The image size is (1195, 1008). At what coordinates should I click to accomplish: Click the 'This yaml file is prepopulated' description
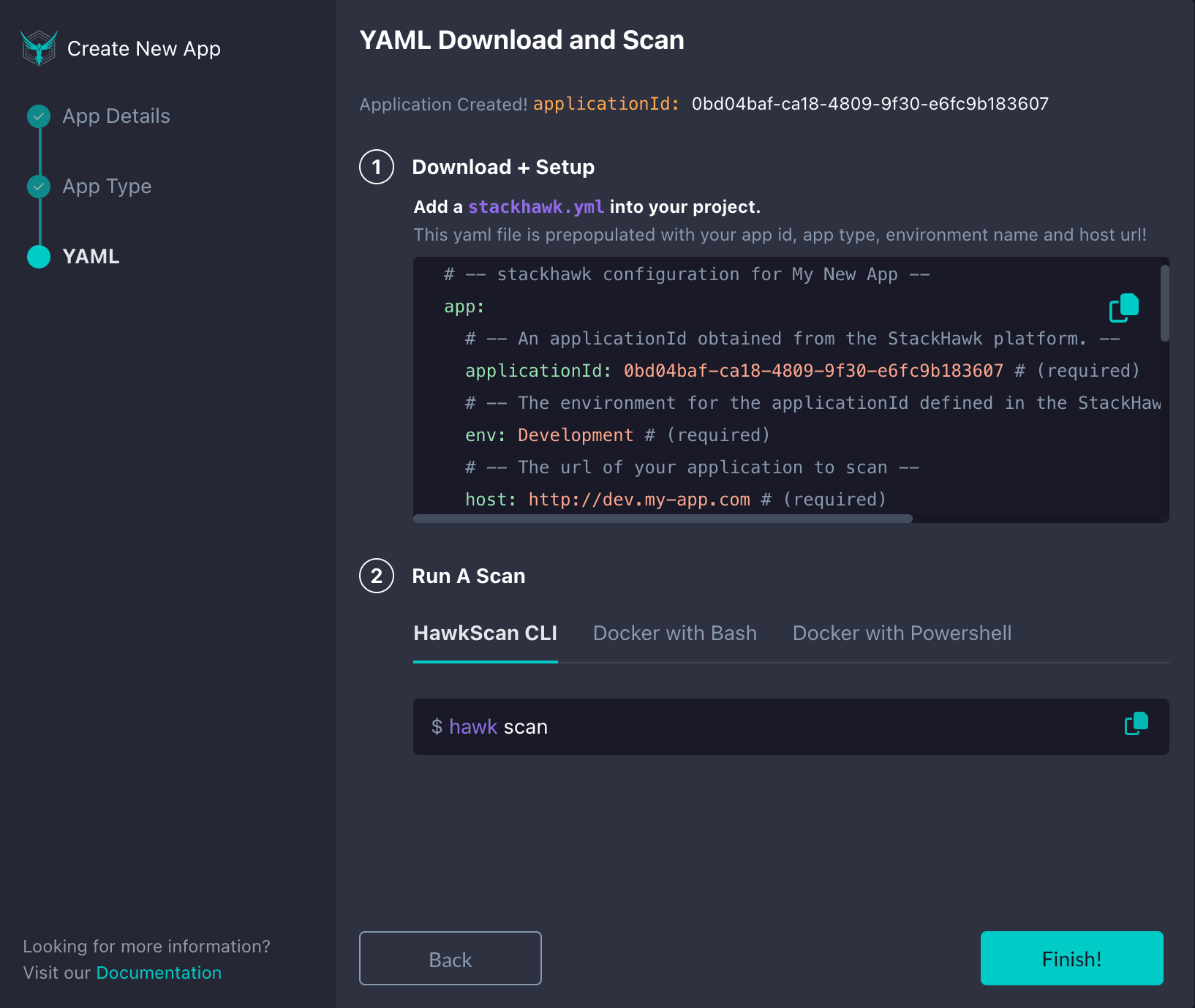click(780, 235)
